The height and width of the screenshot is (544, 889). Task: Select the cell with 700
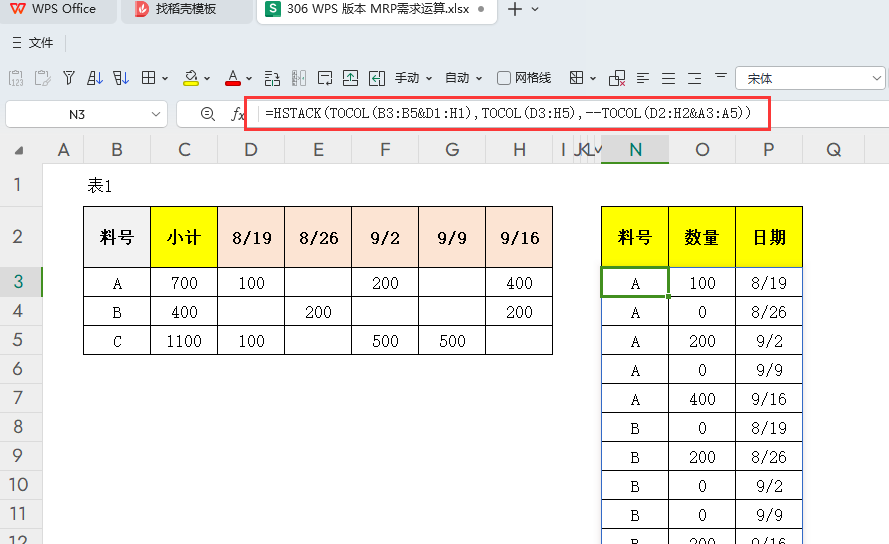click(184, 282)
